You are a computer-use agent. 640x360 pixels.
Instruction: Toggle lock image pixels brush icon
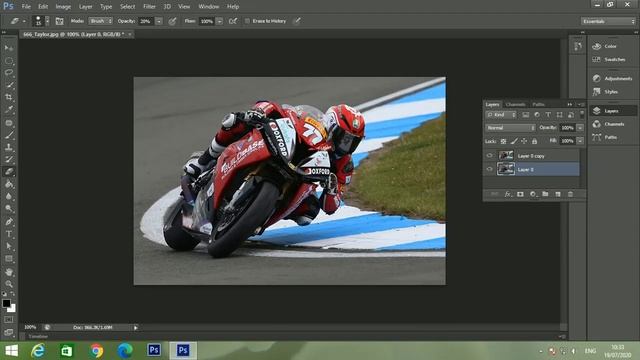(x=514, y=141)
